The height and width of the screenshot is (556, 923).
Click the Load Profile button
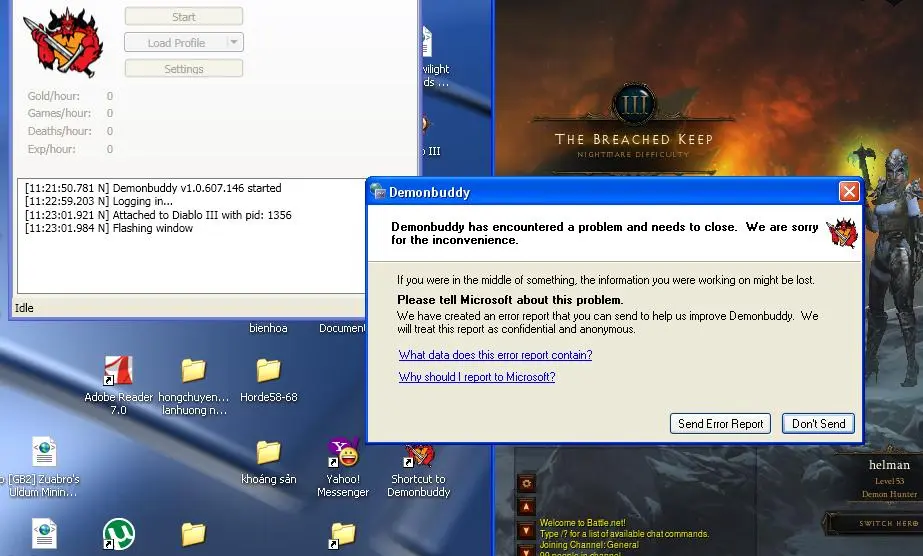click(175, 43)
